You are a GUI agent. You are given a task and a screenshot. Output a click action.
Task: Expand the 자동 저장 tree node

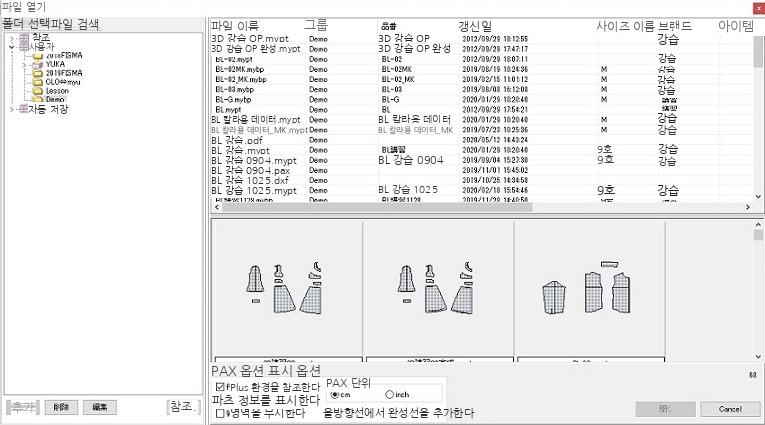(12, 109)
